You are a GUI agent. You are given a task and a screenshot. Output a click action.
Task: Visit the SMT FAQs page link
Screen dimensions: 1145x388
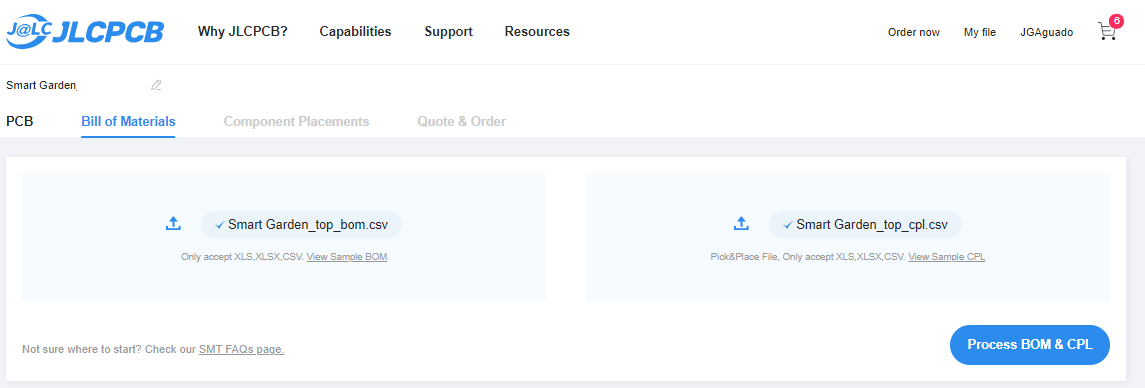tap(242, 349)
